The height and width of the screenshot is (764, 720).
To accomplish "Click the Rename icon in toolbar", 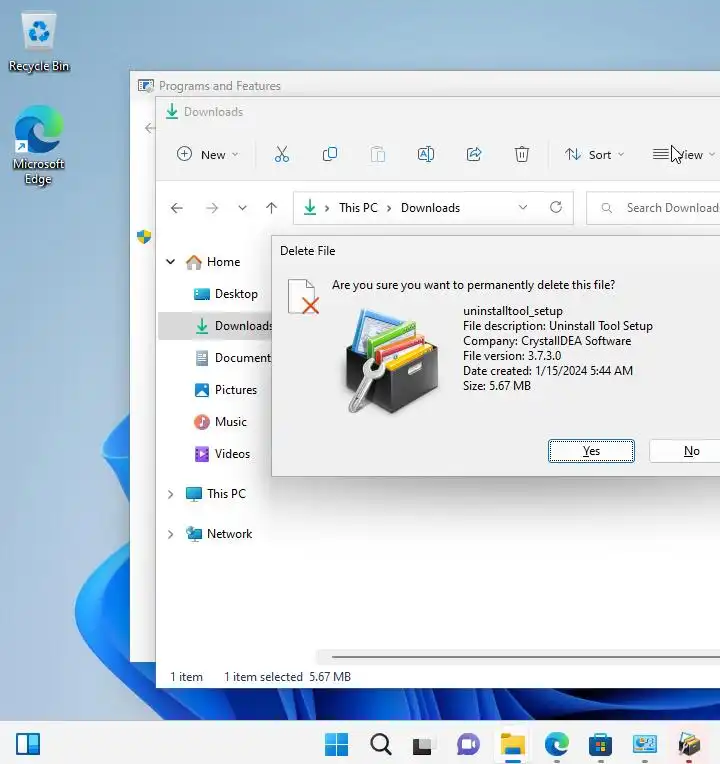I will click(x=426, y=154).
